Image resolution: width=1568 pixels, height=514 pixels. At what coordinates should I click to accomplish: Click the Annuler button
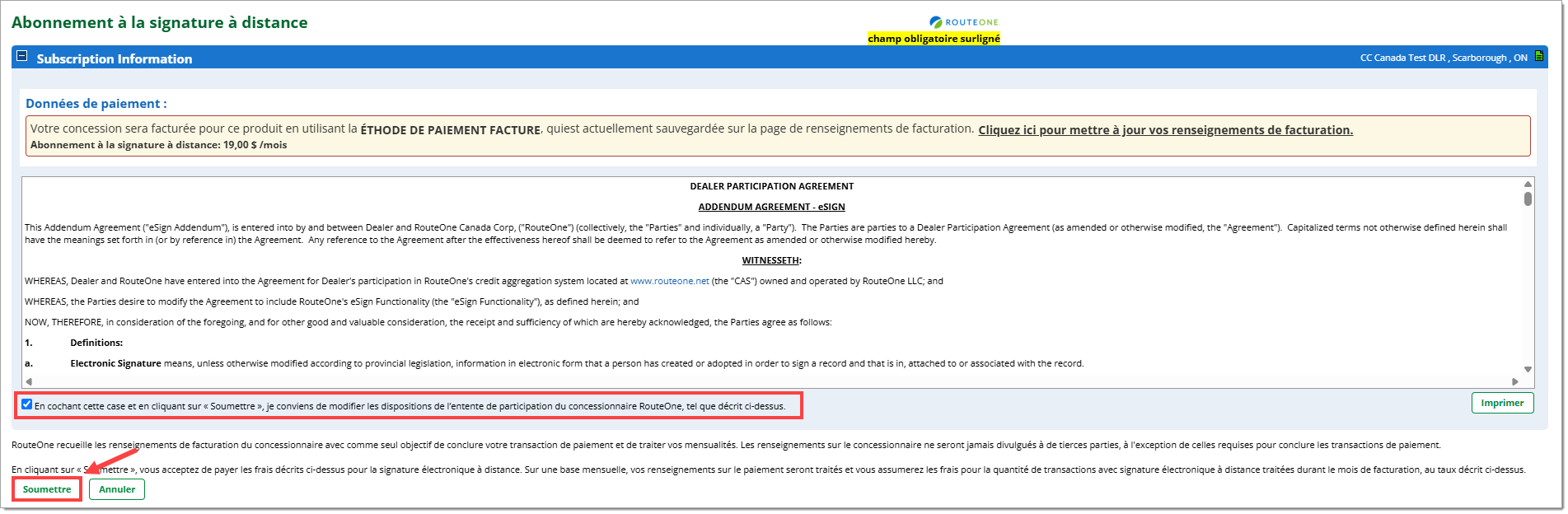pos(117,489)
